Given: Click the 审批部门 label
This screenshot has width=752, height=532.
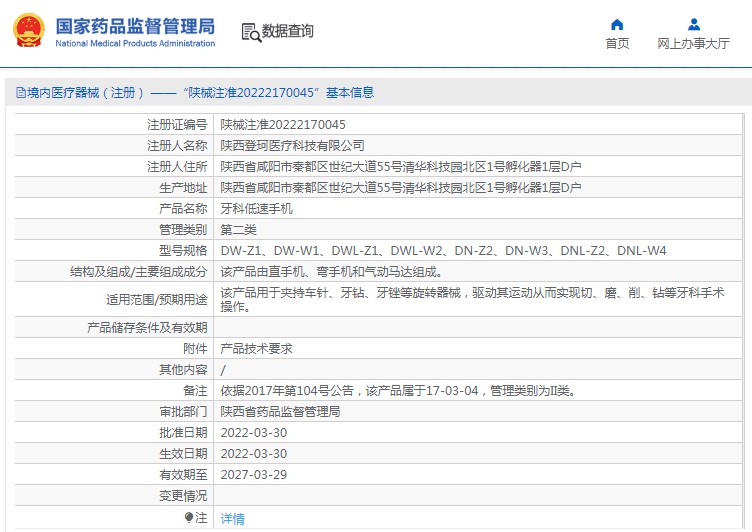Looking at the screenshot, I should pos(183,412).
